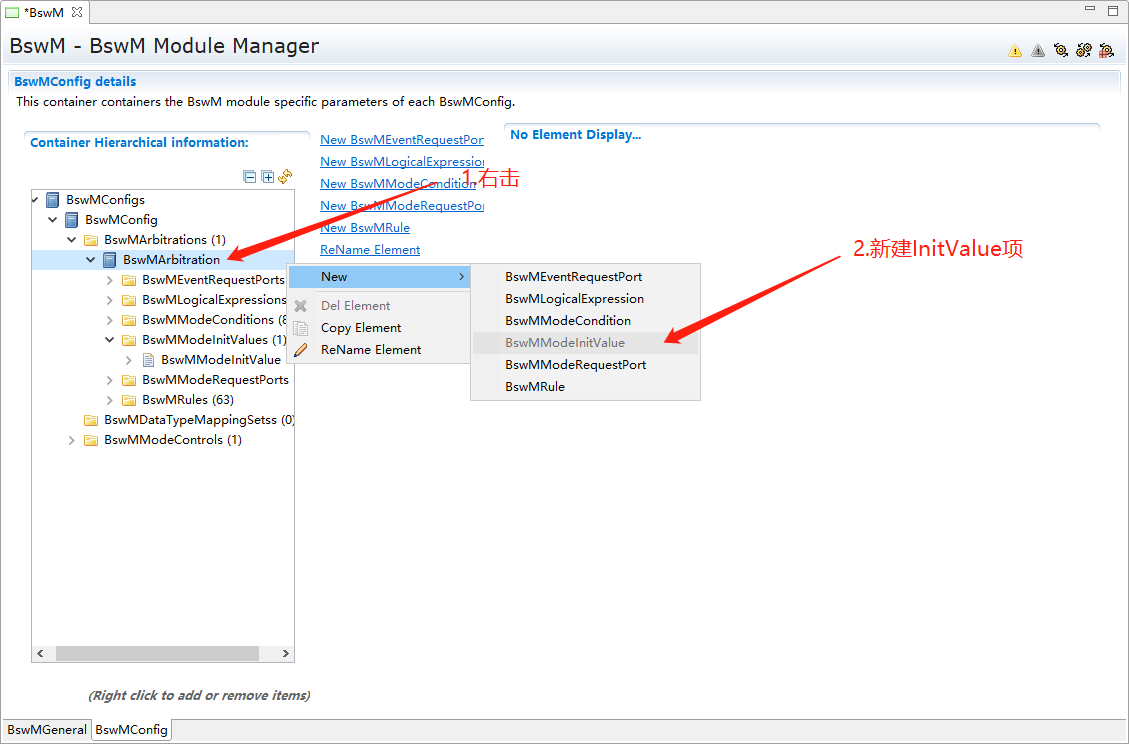Click the double gear generate icon
This screenshot has width=1129, height=744.
(x=1083, y=50)
